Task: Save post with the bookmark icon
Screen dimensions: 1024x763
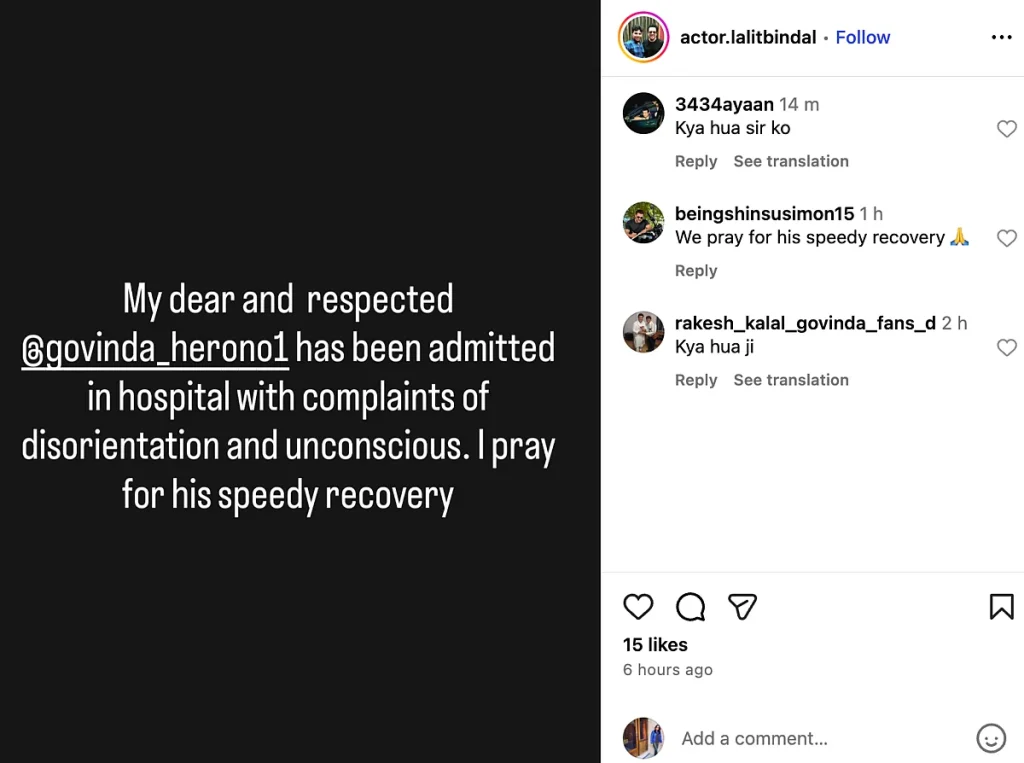Action: pyautogui.click(x=1001, y=606)
